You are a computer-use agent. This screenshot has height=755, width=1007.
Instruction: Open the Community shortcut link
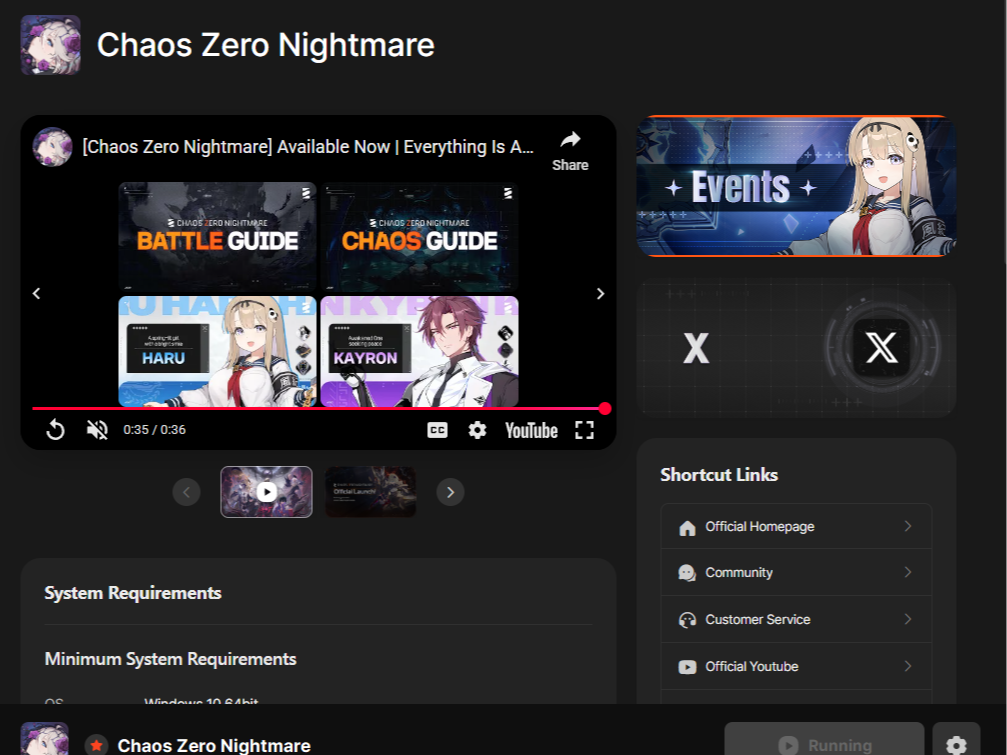[796, 573]
